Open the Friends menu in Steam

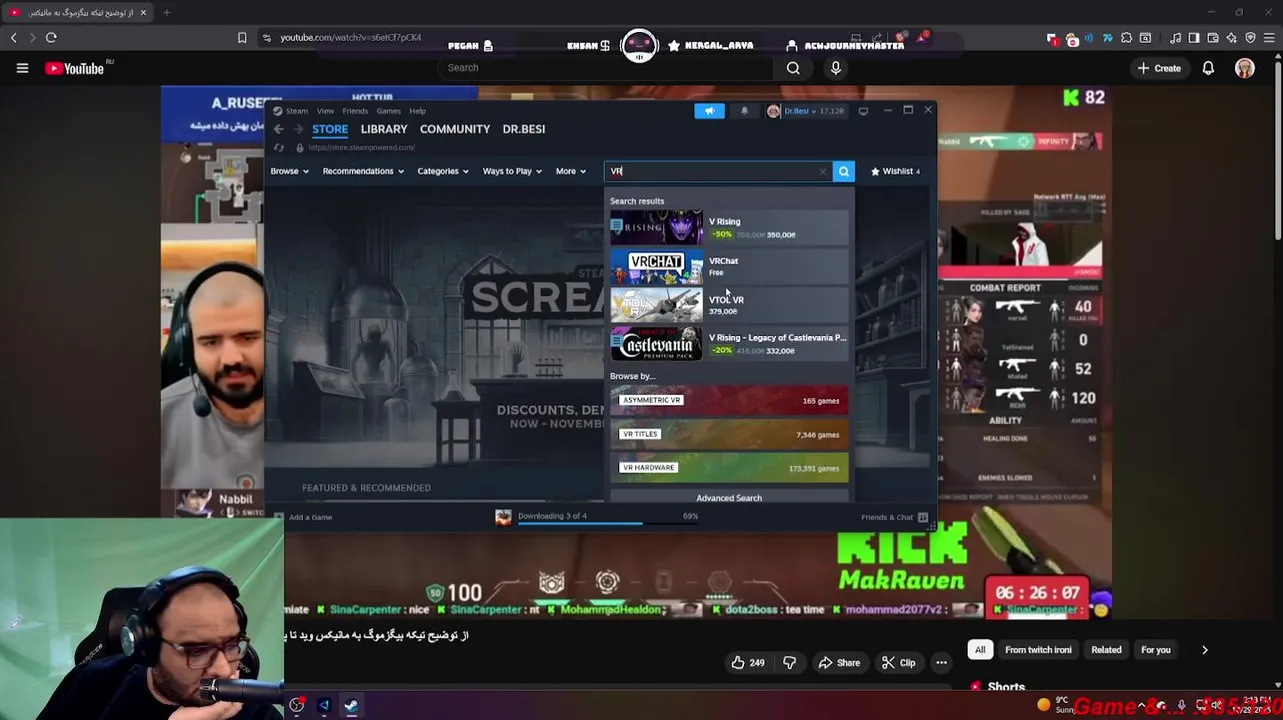355,111
